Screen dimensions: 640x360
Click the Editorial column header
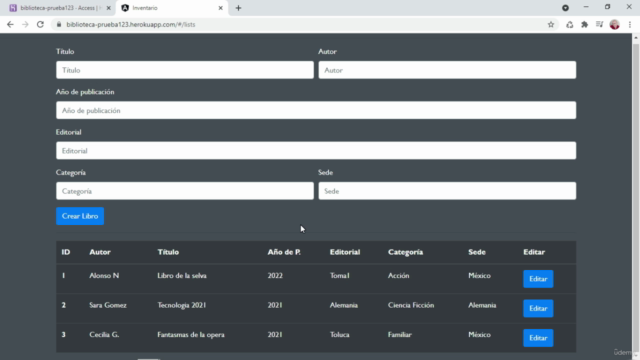[x=345, y=252]
